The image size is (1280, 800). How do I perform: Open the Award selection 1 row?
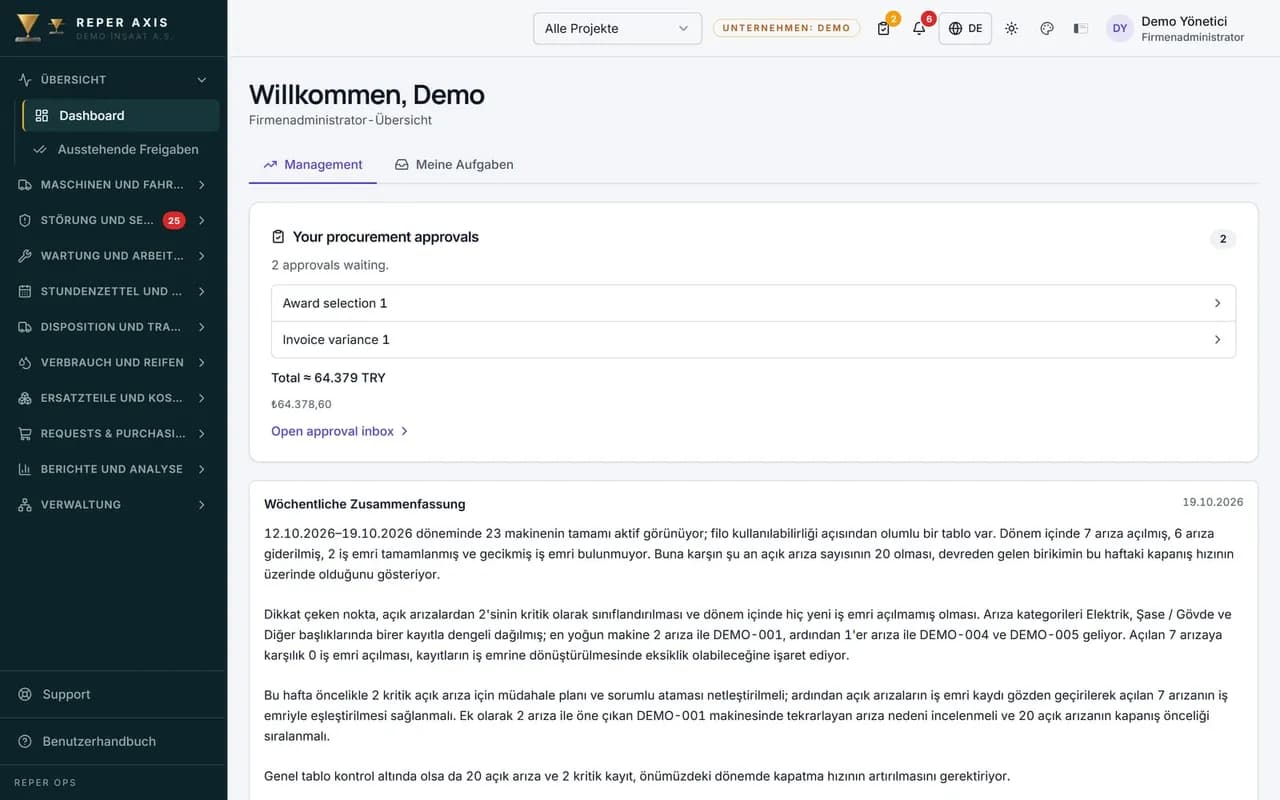pos(753,303)
